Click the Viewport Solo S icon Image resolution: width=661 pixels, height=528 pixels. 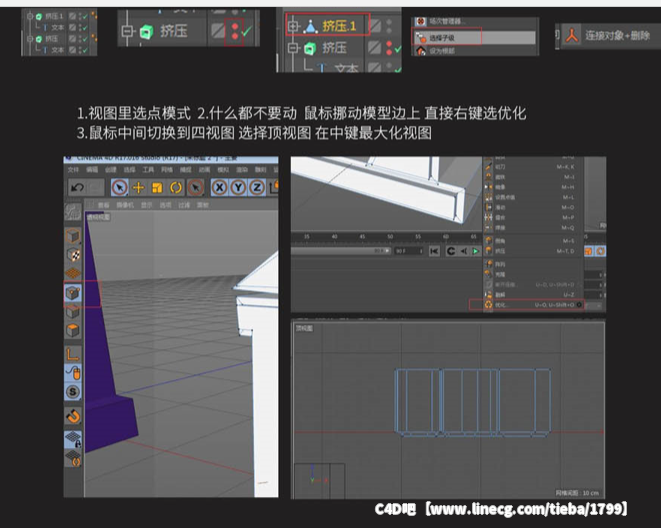tap(73, 392)
